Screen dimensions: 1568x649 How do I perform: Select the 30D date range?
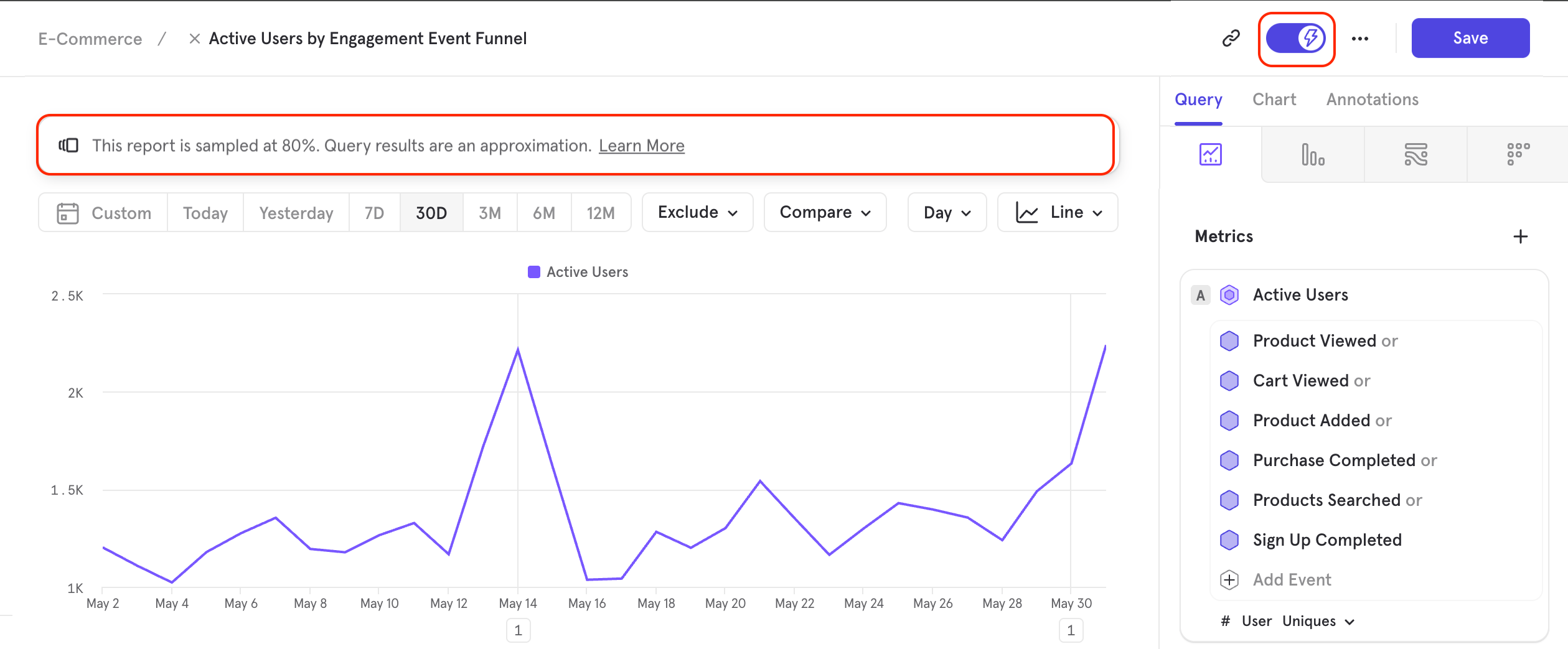click(x=431, y=213)
